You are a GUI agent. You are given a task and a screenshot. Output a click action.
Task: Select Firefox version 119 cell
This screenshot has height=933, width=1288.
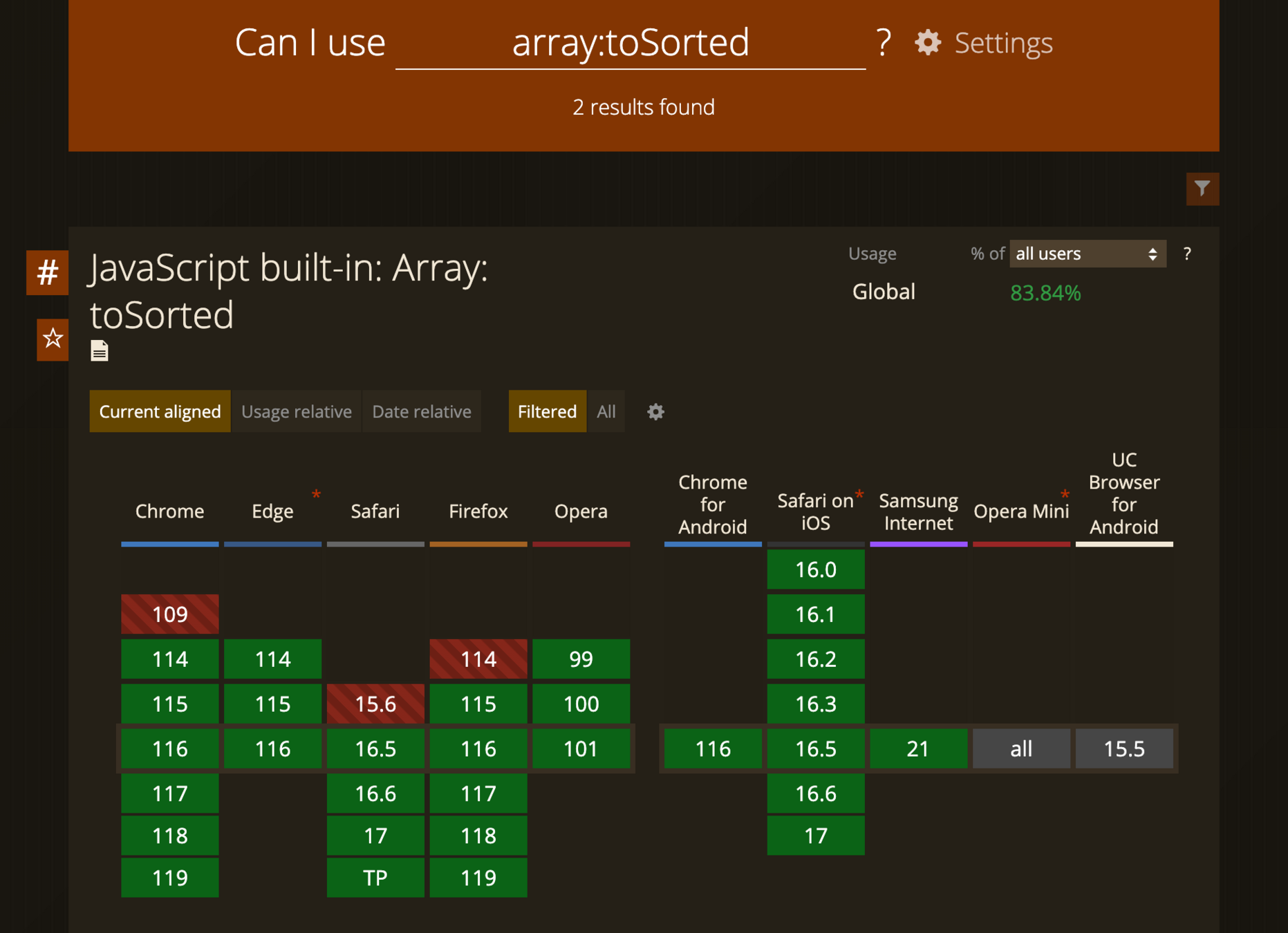pos(478,878)
